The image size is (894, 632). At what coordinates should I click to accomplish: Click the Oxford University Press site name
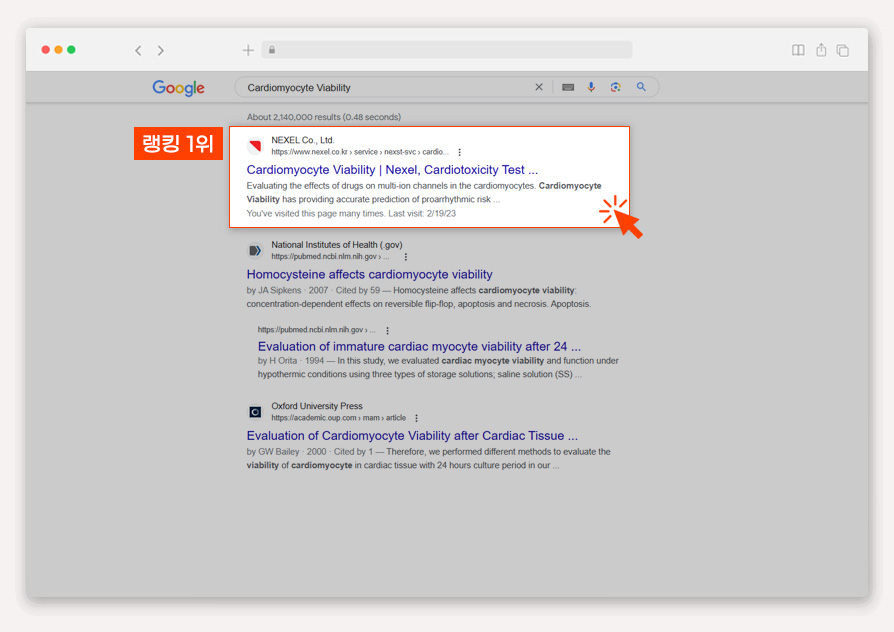(x=317, y=406)
